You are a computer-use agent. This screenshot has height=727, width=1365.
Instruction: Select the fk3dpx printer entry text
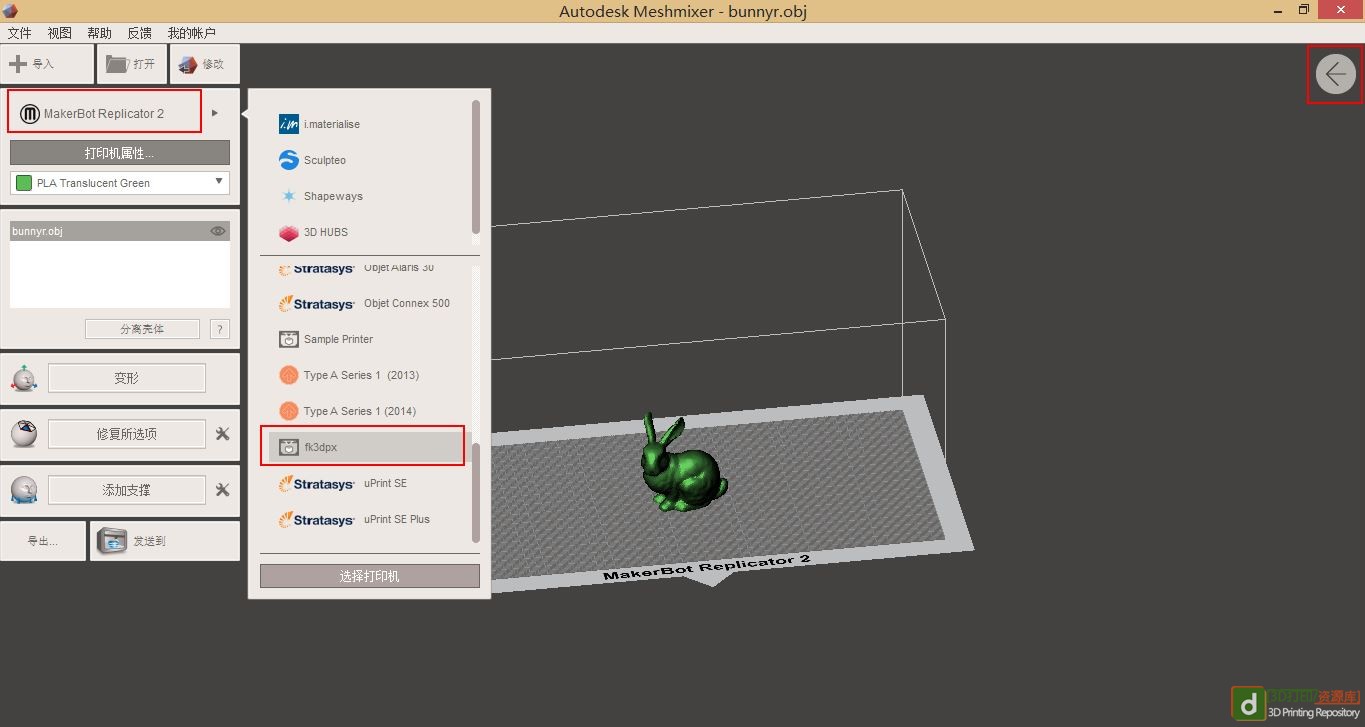point(320,447)
